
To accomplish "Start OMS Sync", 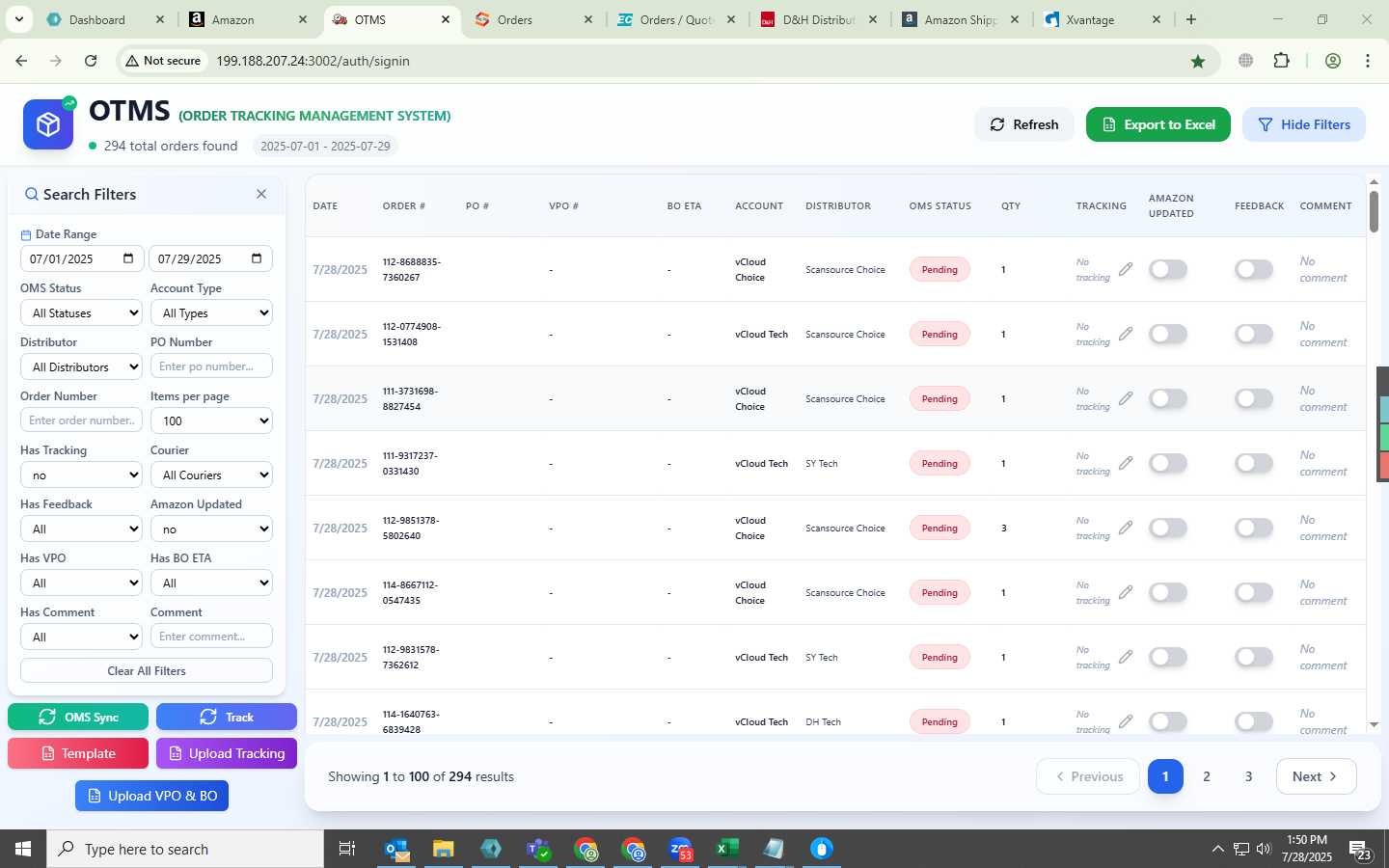I will tap(78, 717).
